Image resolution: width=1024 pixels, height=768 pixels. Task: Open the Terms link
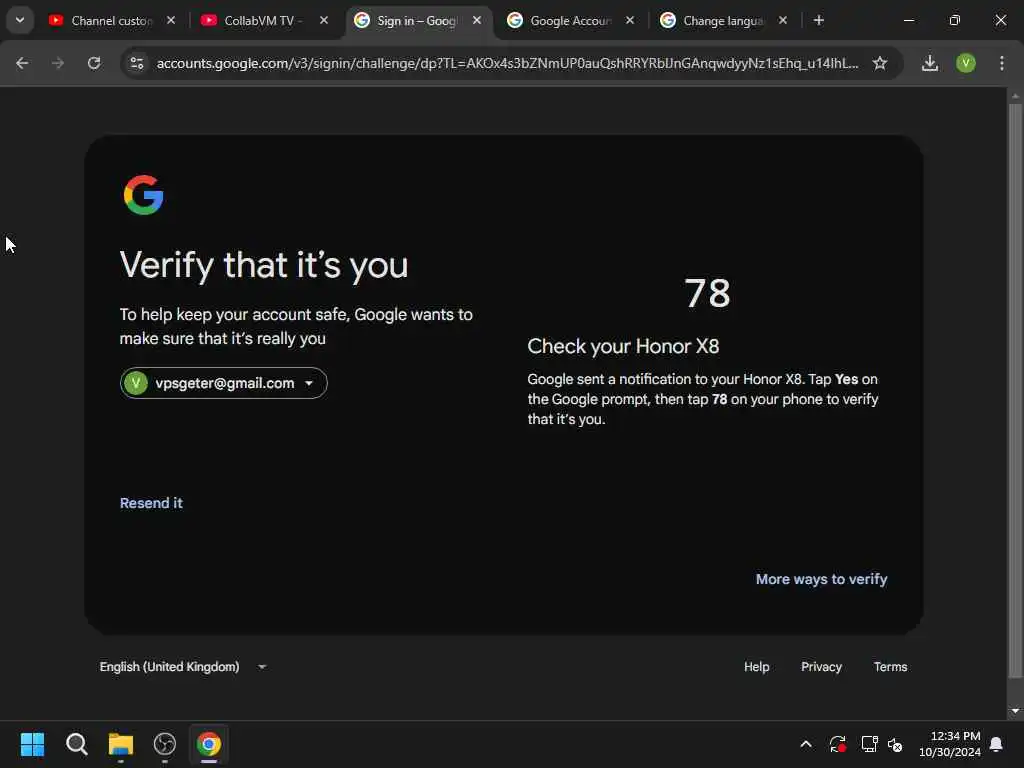pyautogui.click(x=890, y=667)
